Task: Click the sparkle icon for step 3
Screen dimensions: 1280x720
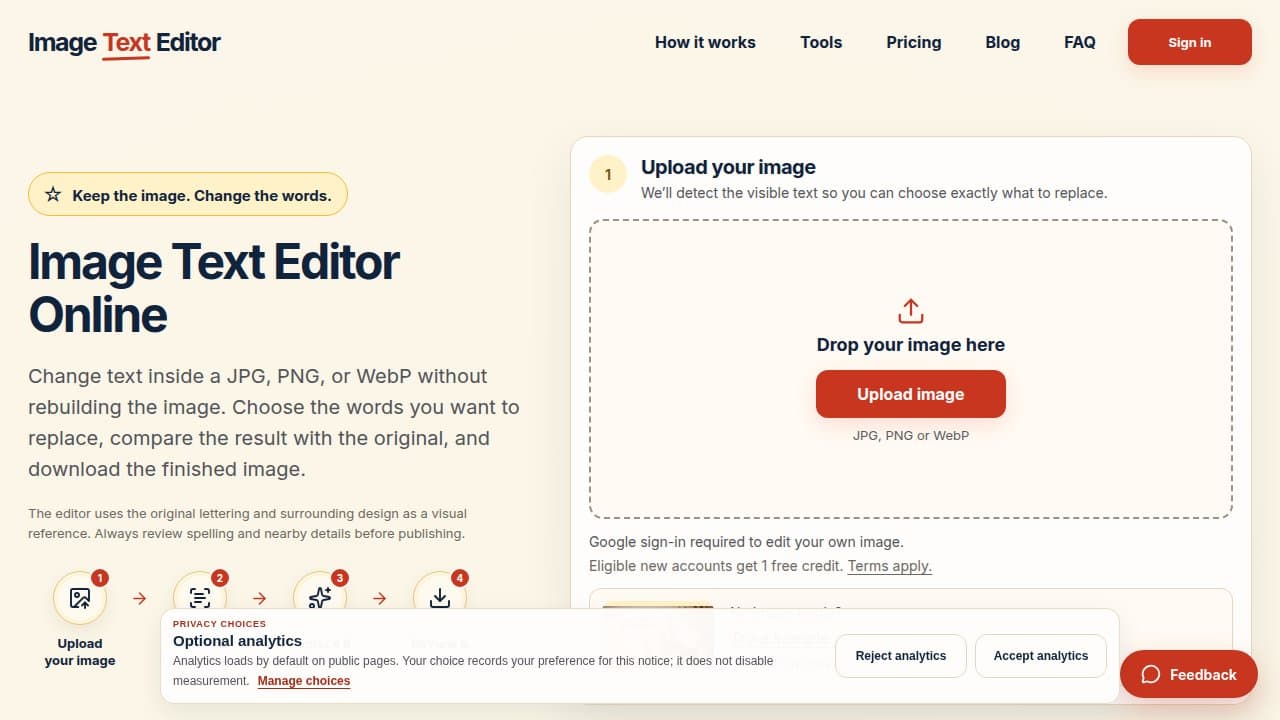Action: tap(320, 598)
